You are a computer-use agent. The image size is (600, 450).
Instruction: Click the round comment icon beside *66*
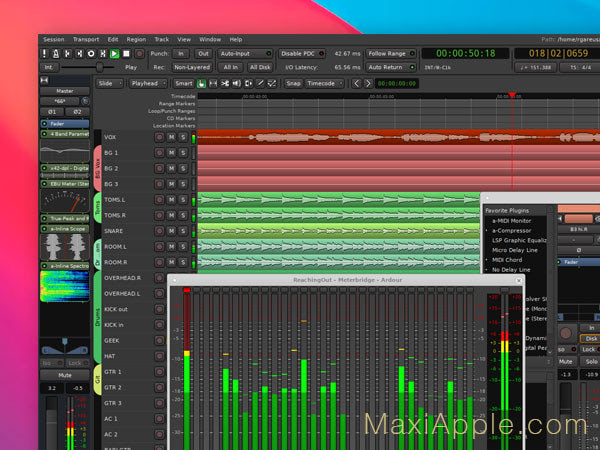pos(85,101)
